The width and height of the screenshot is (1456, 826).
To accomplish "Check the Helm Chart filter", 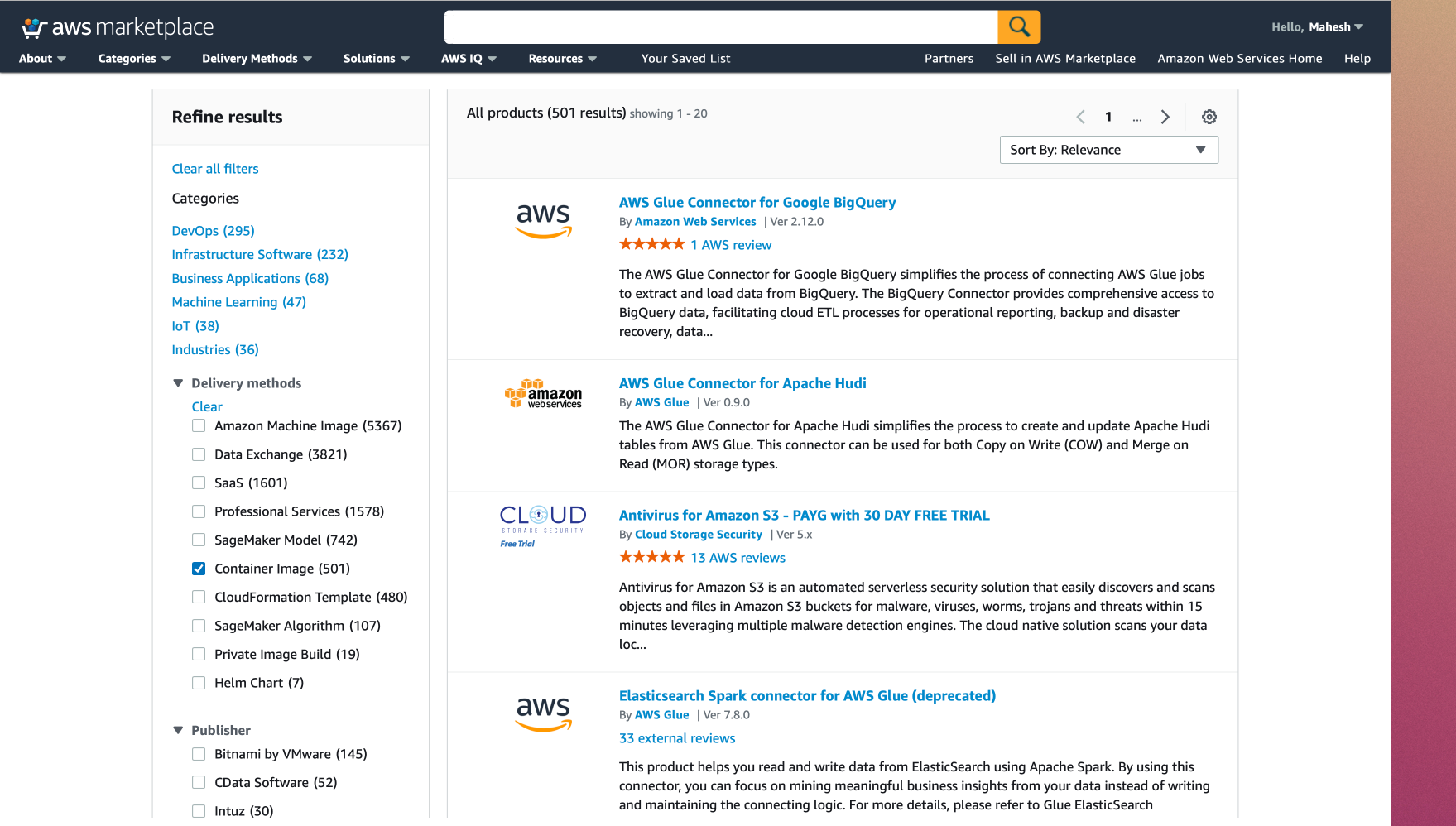I will 199,683.
